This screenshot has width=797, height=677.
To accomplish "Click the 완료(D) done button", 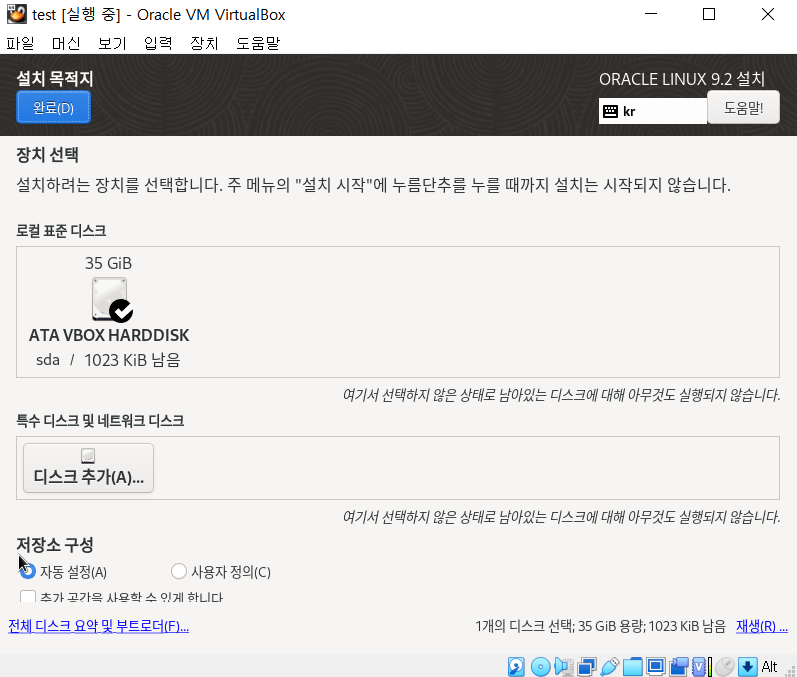I will [53, 107].
